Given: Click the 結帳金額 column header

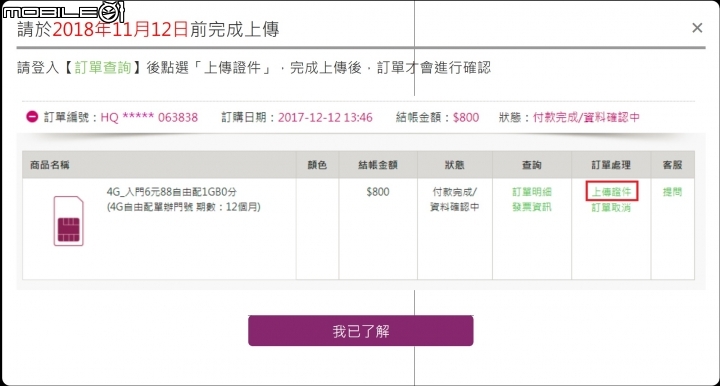Looking at the screenshot, I should pyautogui.click(x=378, y=165).
